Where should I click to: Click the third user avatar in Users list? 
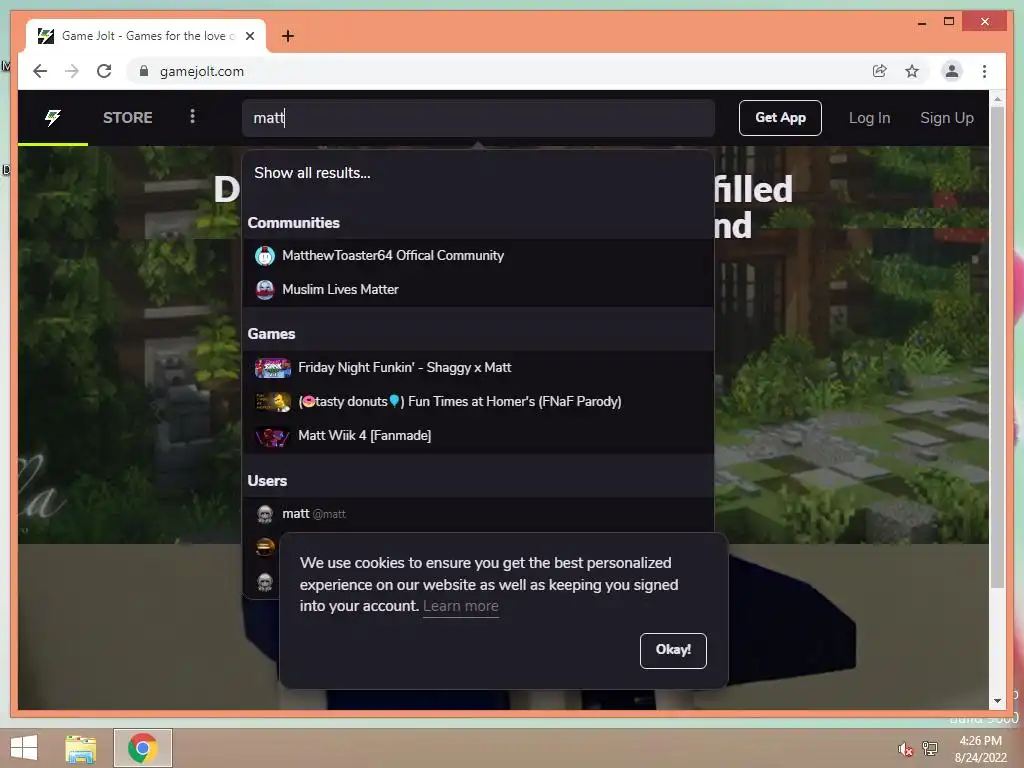point(264,581)
